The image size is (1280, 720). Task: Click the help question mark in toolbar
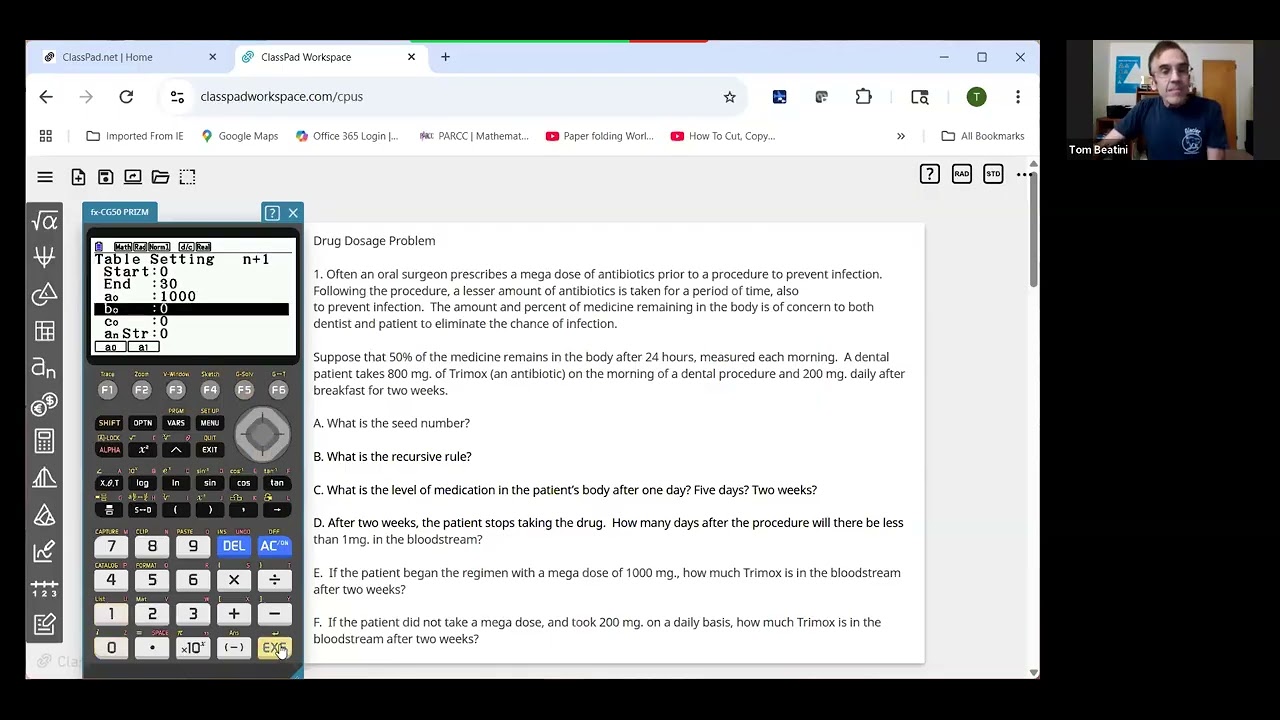pos(930,175)
